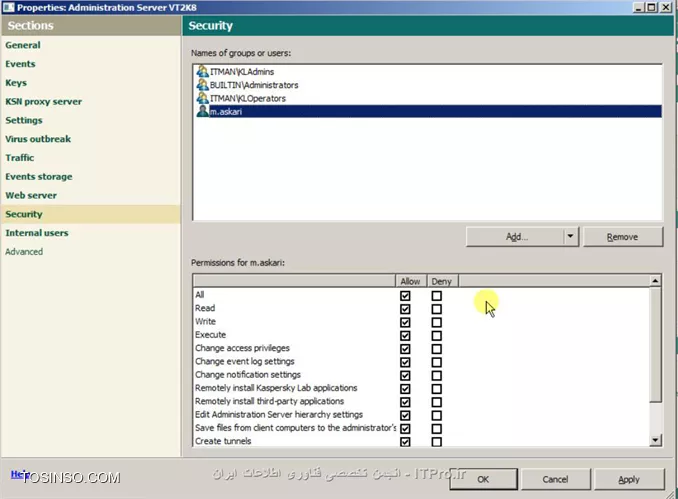The height and width of the screenshot is (499, 678).
Task: Toggle Allow checkbox for Read
Action: [x=405, y=309]
